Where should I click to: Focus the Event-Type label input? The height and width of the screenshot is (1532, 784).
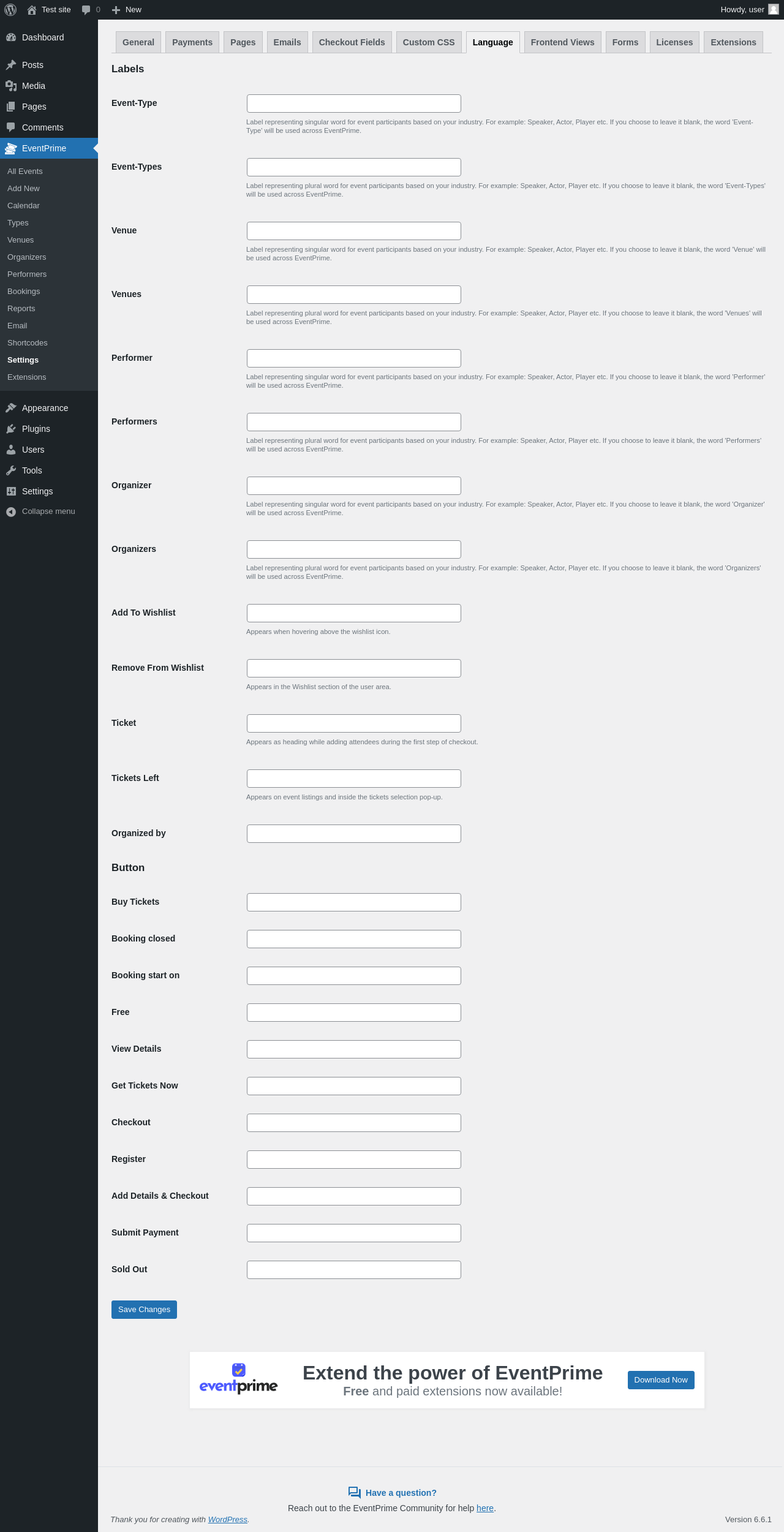(354, 104)
